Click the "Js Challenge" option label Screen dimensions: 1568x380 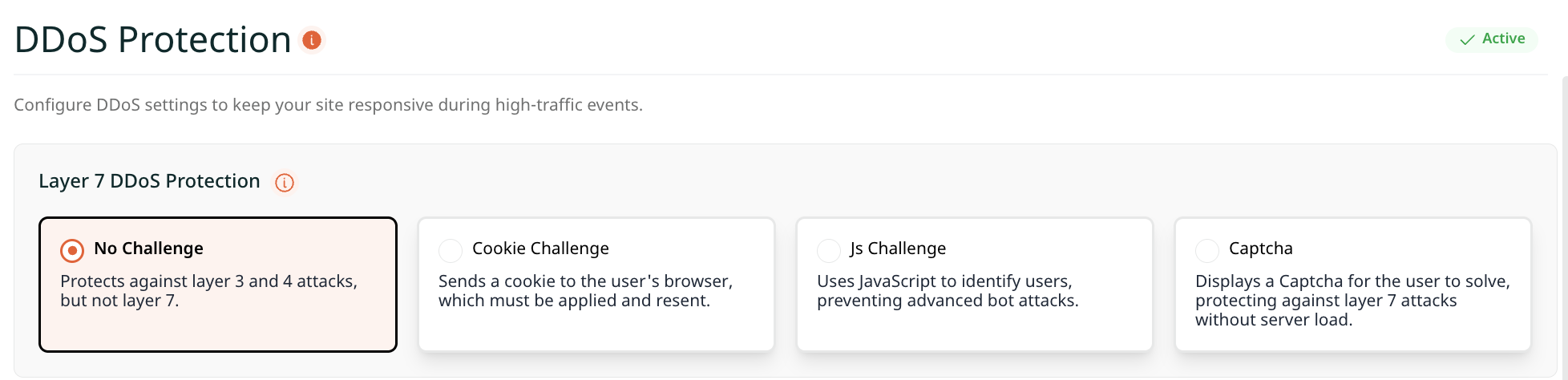(x=898, y=249)
